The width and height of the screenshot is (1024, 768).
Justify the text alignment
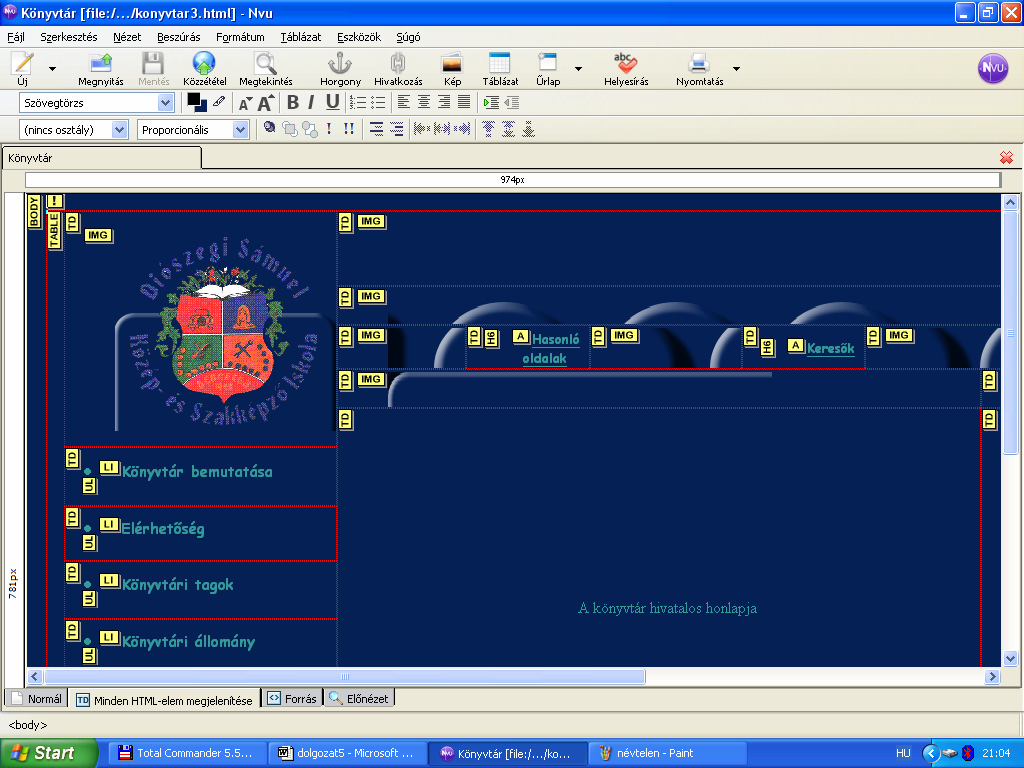(x=464, y=102)
